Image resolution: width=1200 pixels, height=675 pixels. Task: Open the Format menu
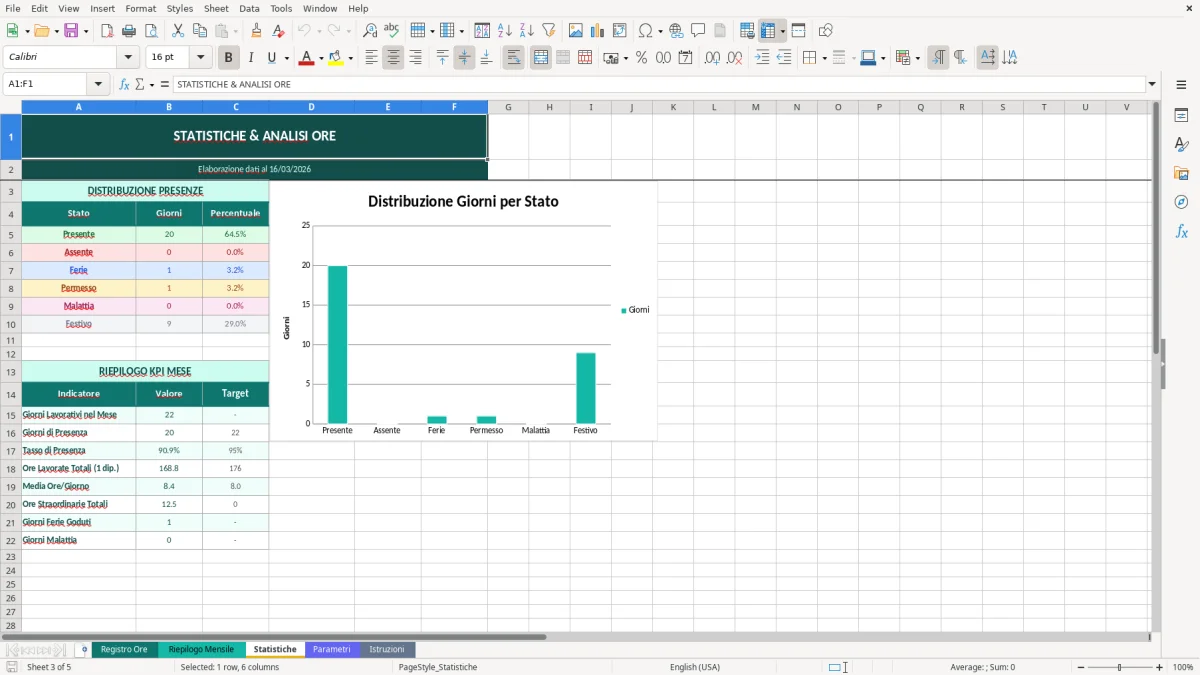pos(140,8)
